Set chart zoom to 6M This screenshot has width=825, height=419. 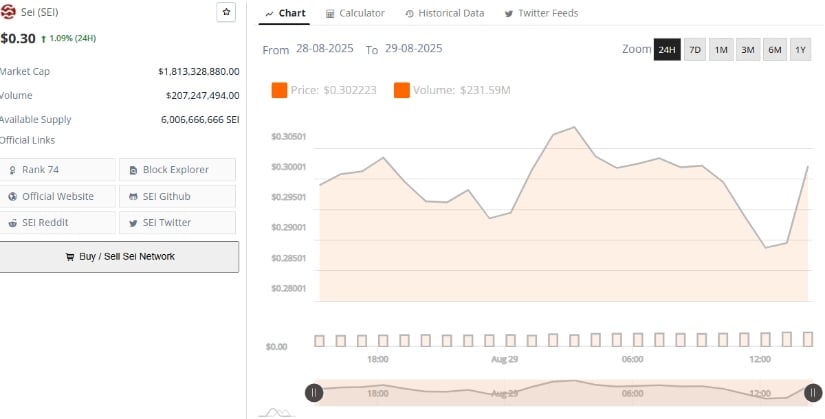(x=774, y=49)
